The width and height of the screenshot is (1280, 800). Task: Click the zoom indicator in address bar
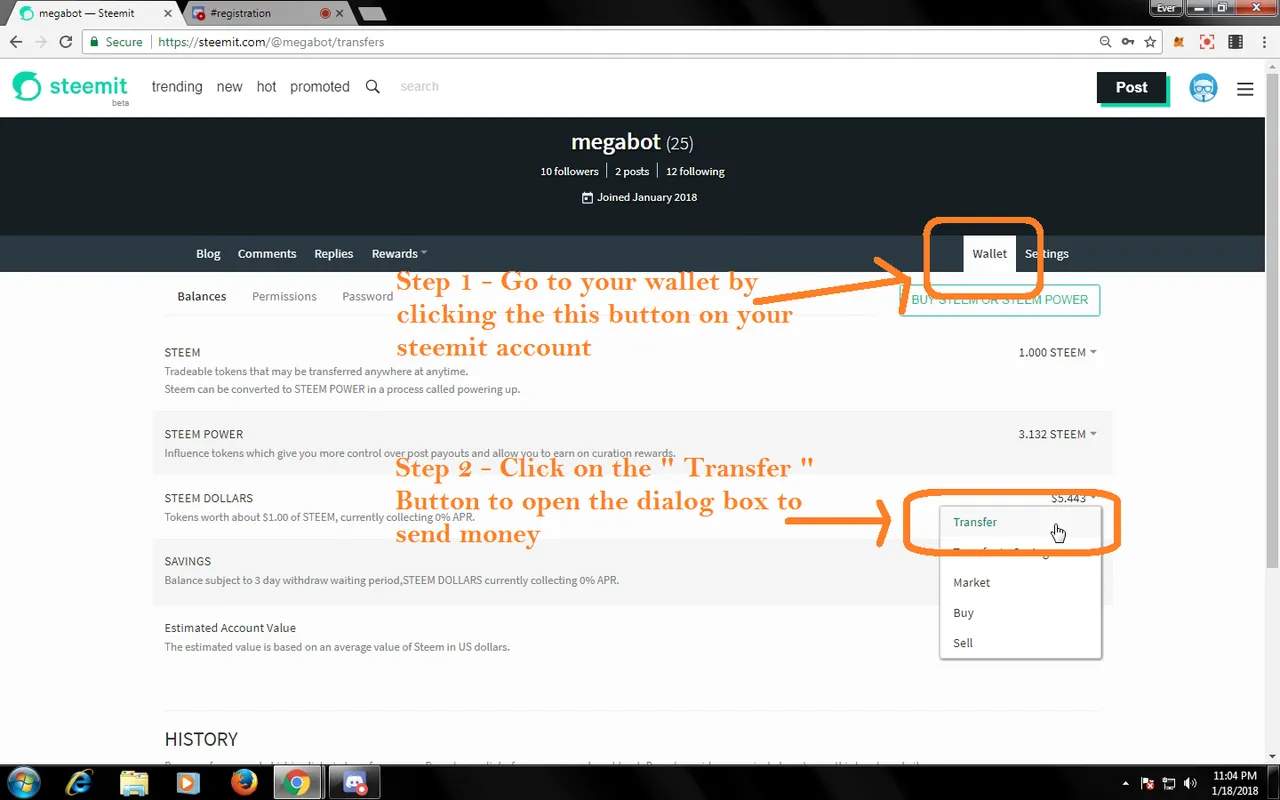pyautogui.click(x=1105, y=42)
